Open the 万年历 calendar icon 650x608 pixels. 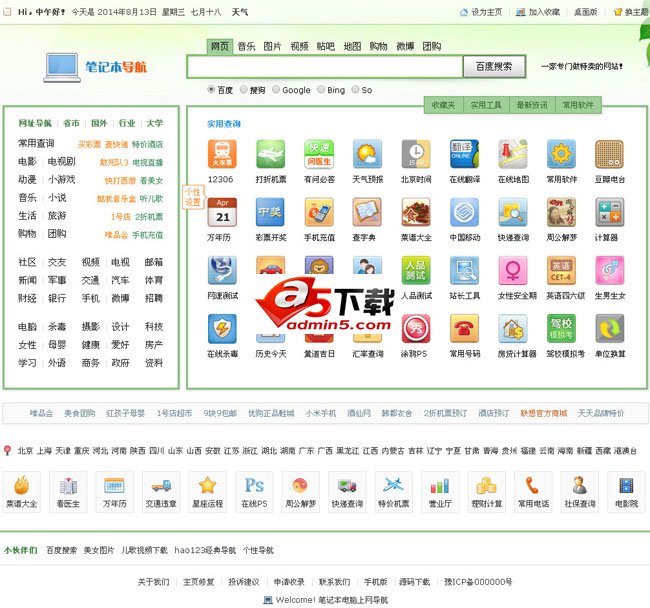pos(222,212)
